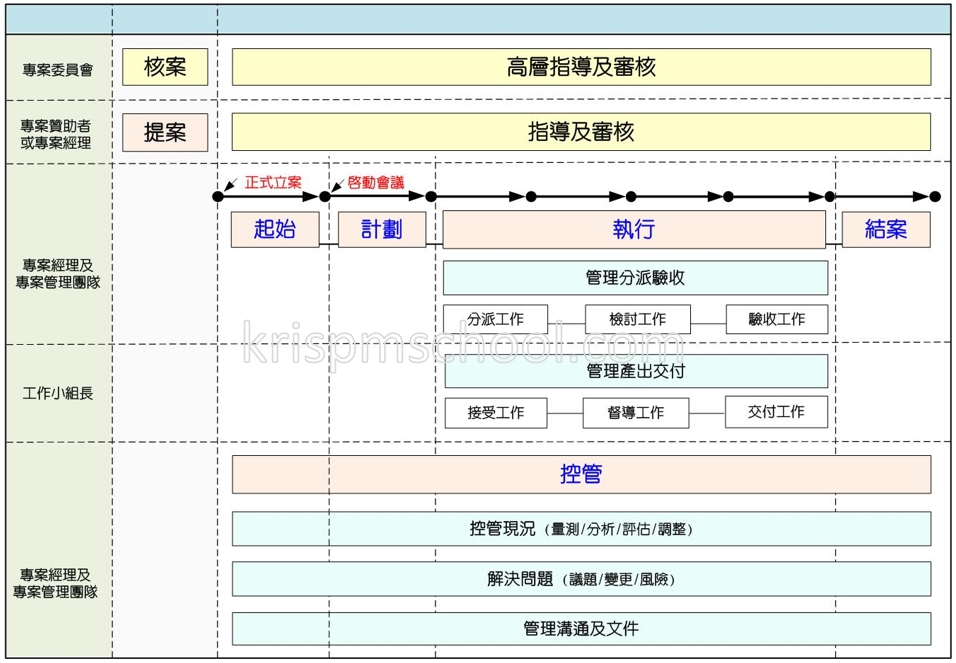Select the 指導及審核 bar

pyautogui.click(x=581, y=132)
